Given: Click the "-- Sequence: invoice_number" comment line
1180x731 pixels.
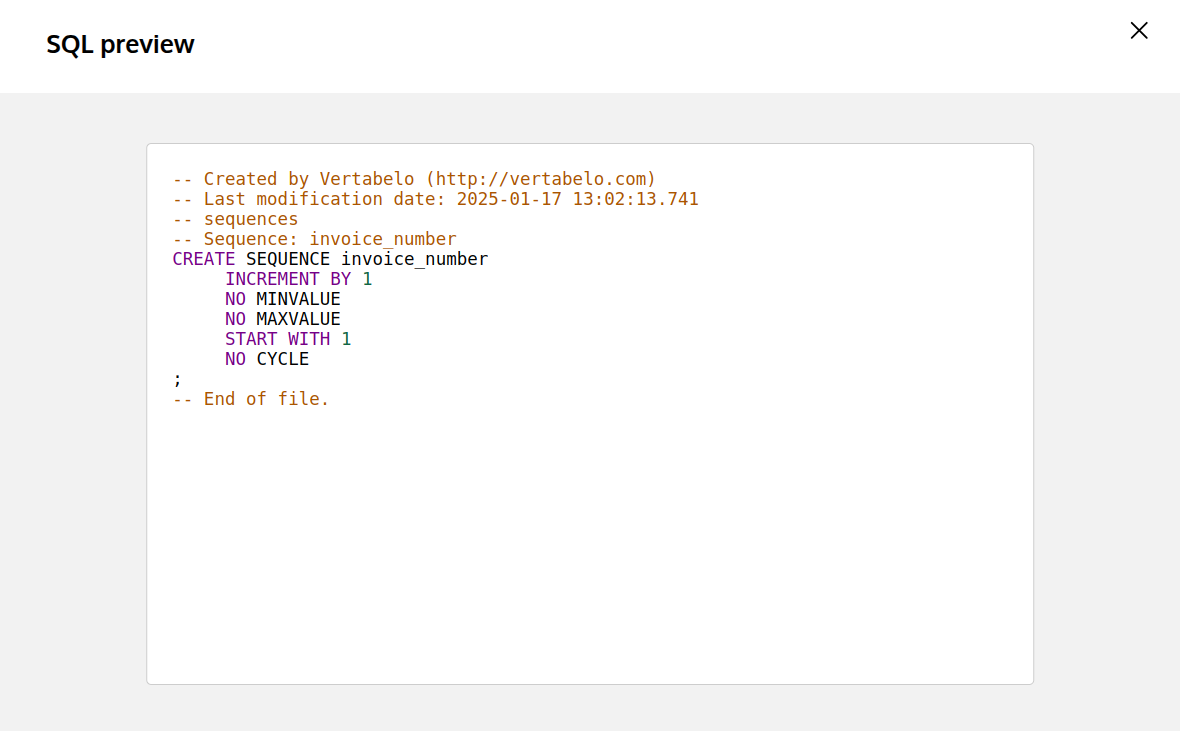Looking at the screenshot, I should click(314, 239).
